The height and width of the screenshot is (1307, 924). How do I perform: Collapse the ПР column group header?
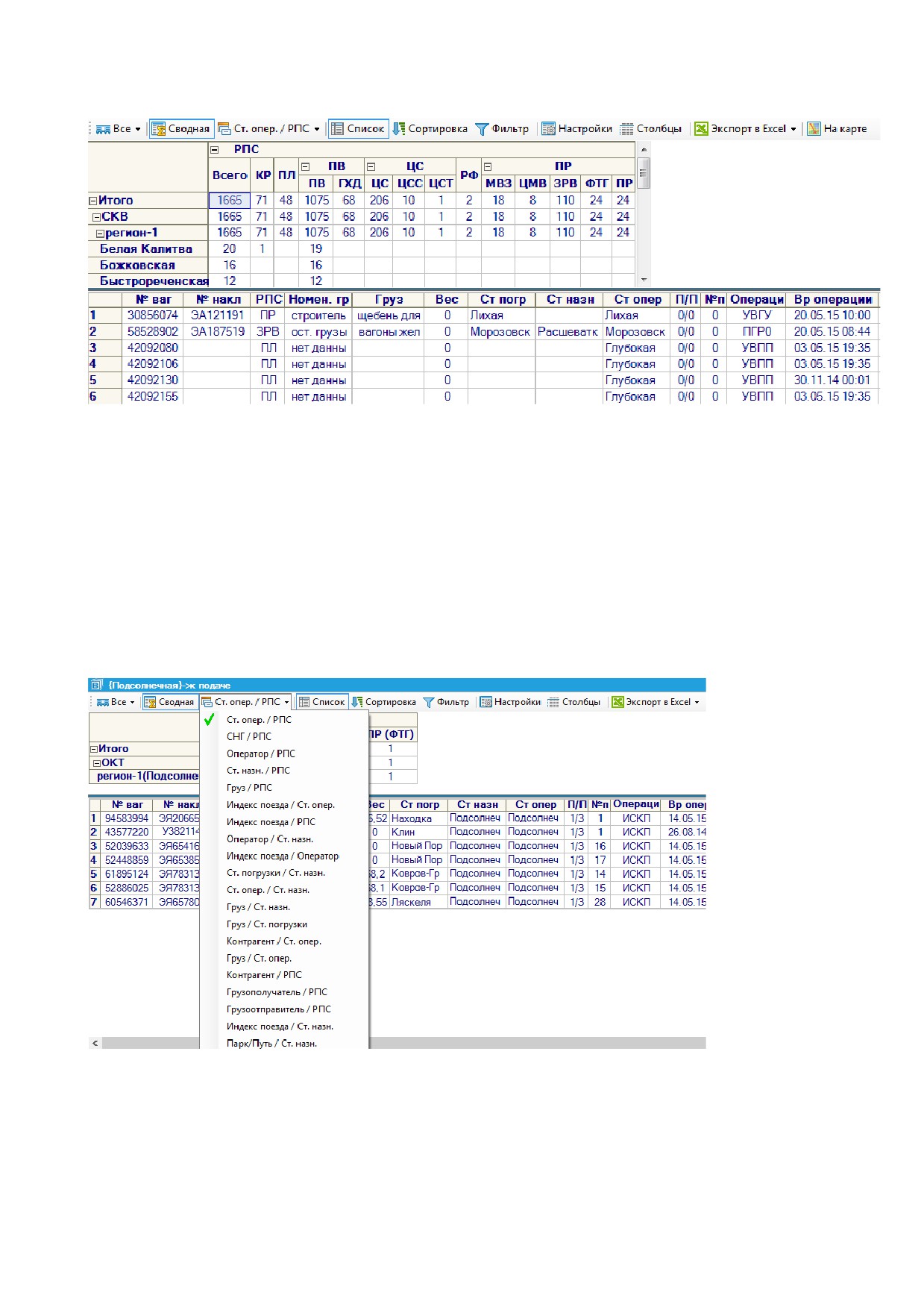click(488, 166)
